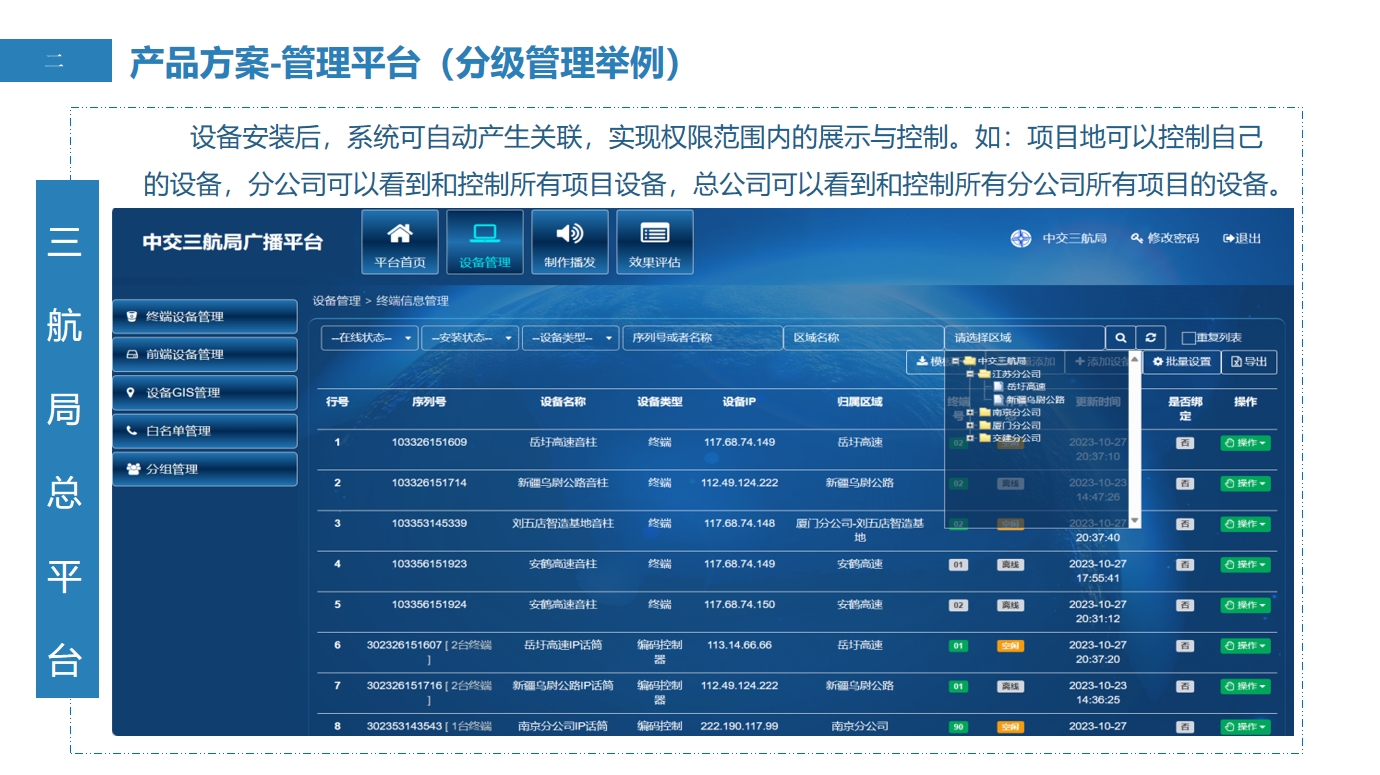Click the 设备GIS管理 map pin icon
Image resolution: width=1380 pixels, height=775 pixels.
pyautogui.click(x=131, y=392)
